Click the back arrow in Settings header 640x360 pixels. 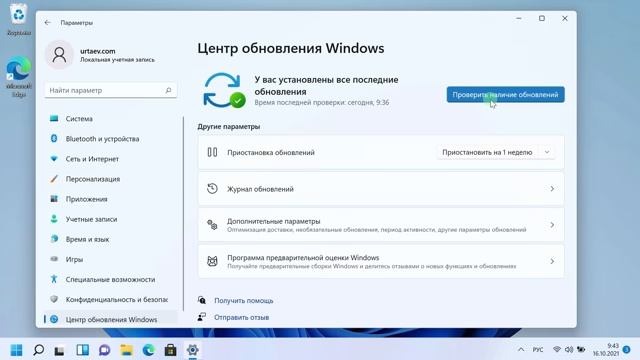click(48, 22)
